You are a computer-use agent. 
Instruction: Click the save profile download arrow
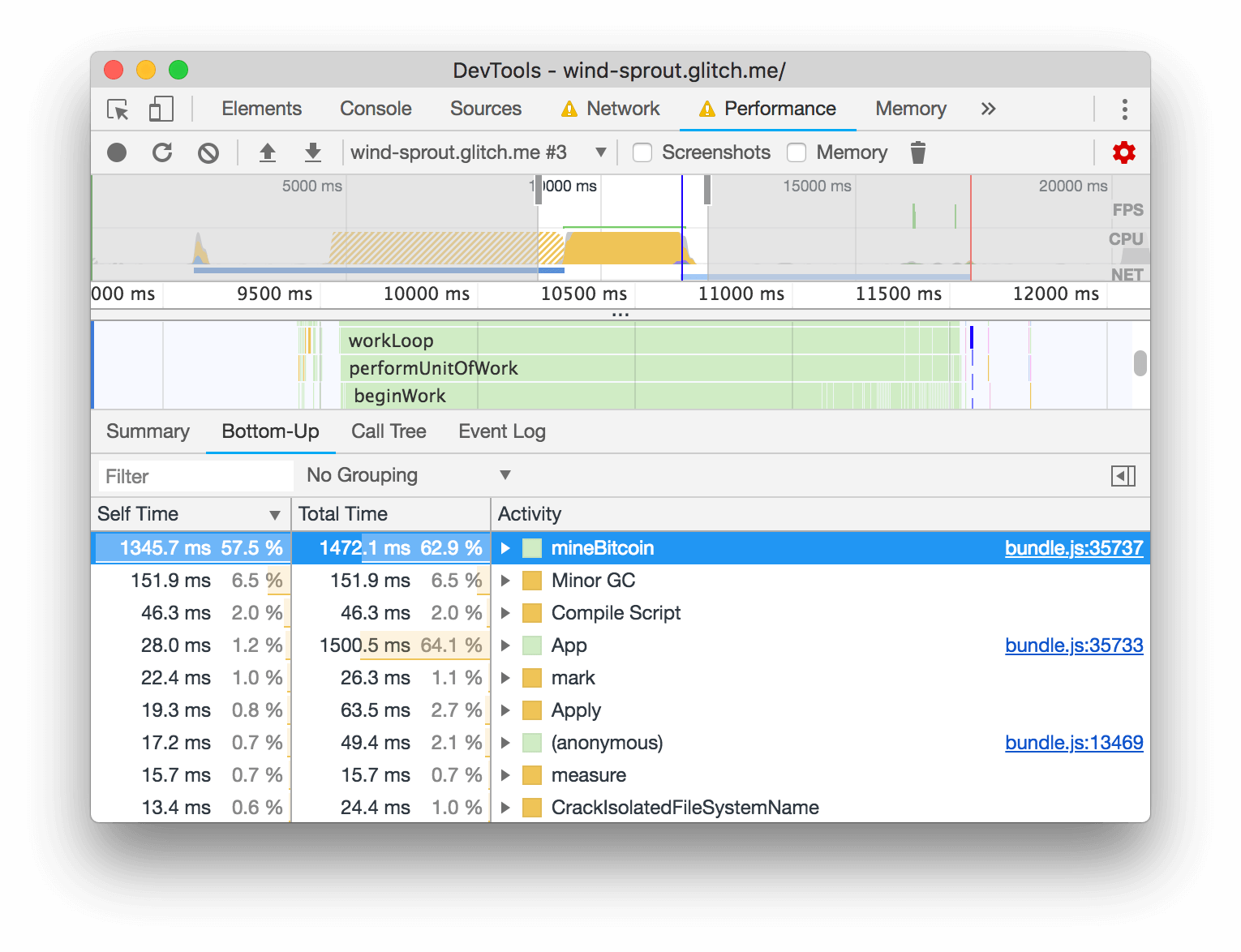coord(313,152)
